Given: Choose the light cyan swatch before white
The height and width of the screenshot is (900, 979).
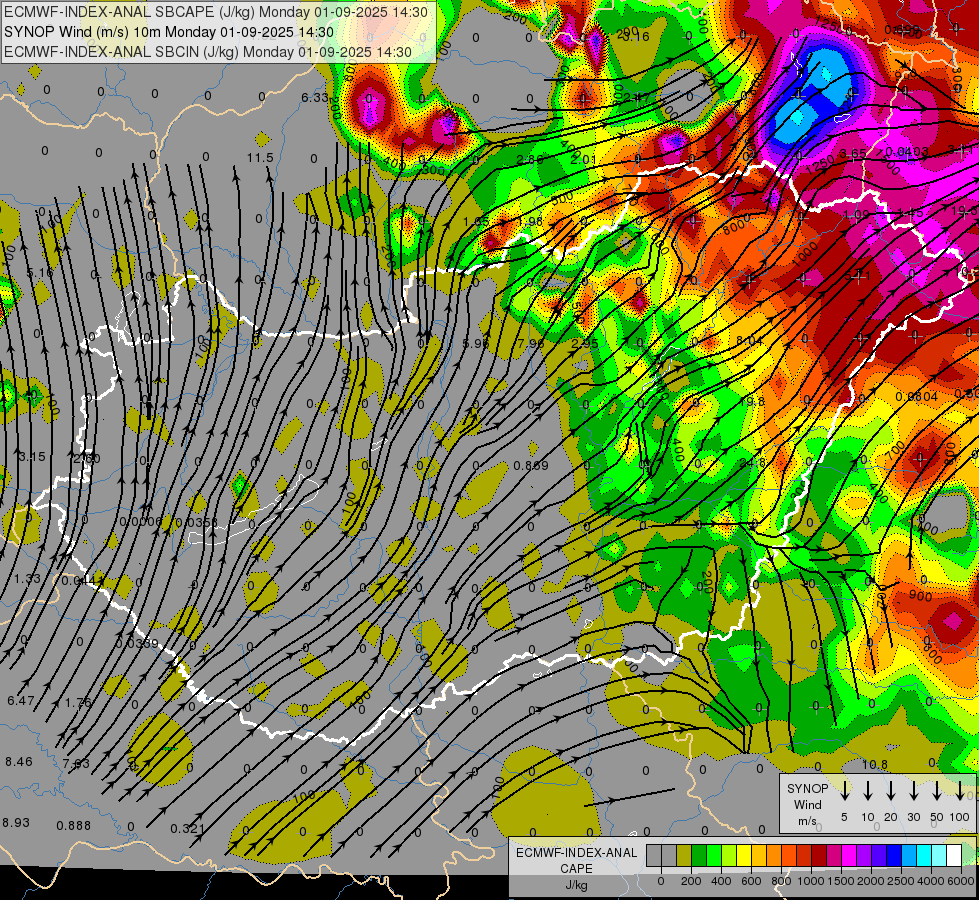Looking at the screenshot, I should coord(939,856).
